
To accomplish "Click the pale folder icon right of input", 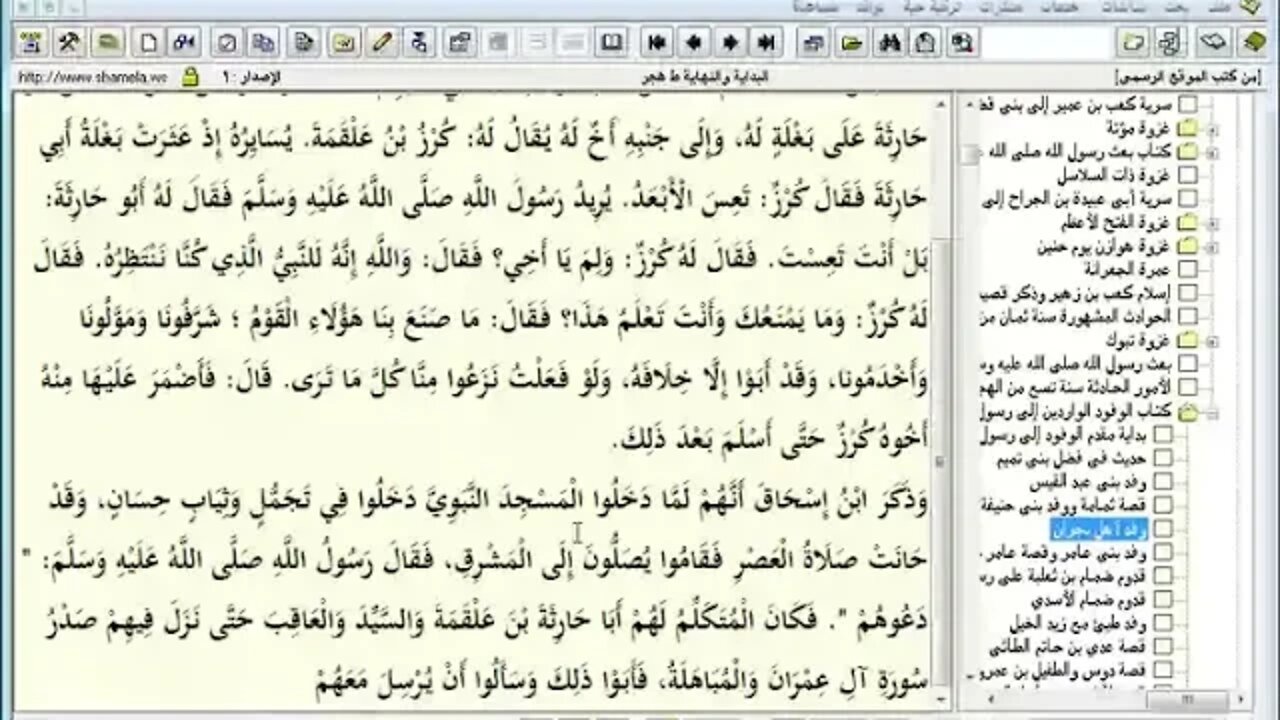I will click(x=1133, y=42).
